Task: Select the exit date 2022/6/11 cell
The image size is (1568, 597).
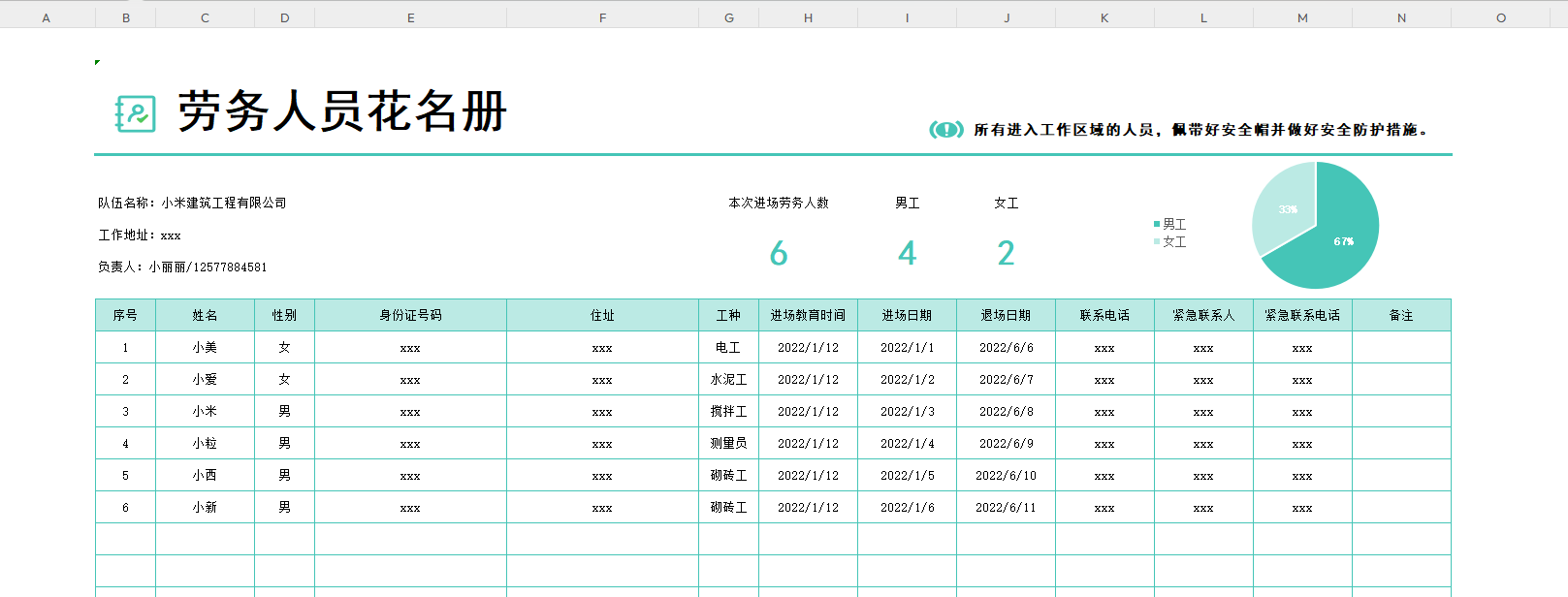Action: tap(1006, 507)
